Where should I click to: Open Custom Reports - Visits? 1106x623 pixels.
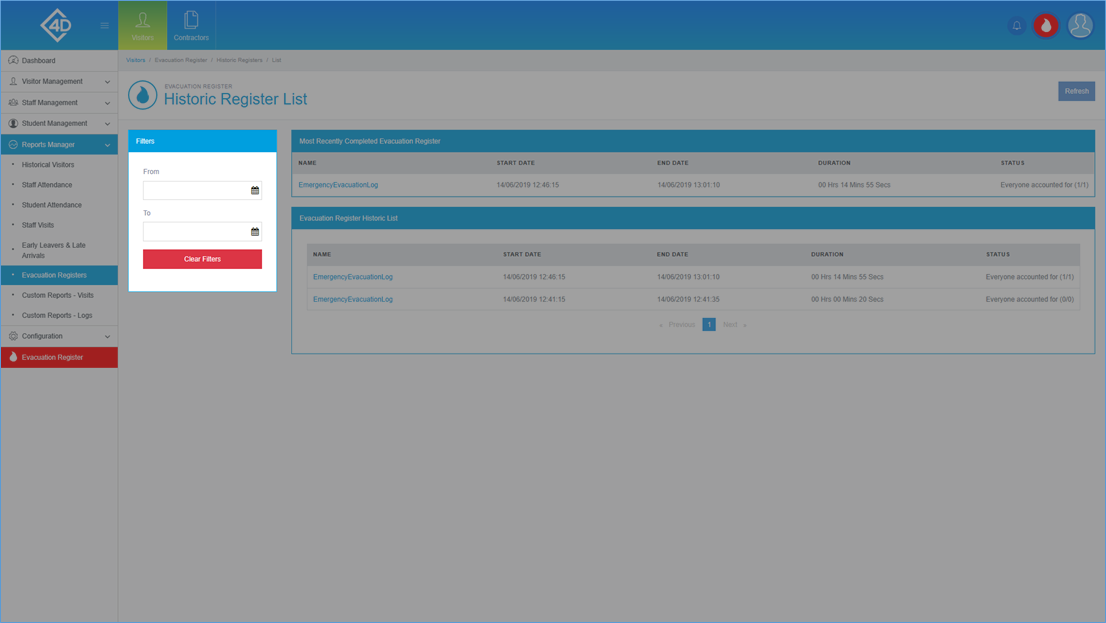coord(57,296)
